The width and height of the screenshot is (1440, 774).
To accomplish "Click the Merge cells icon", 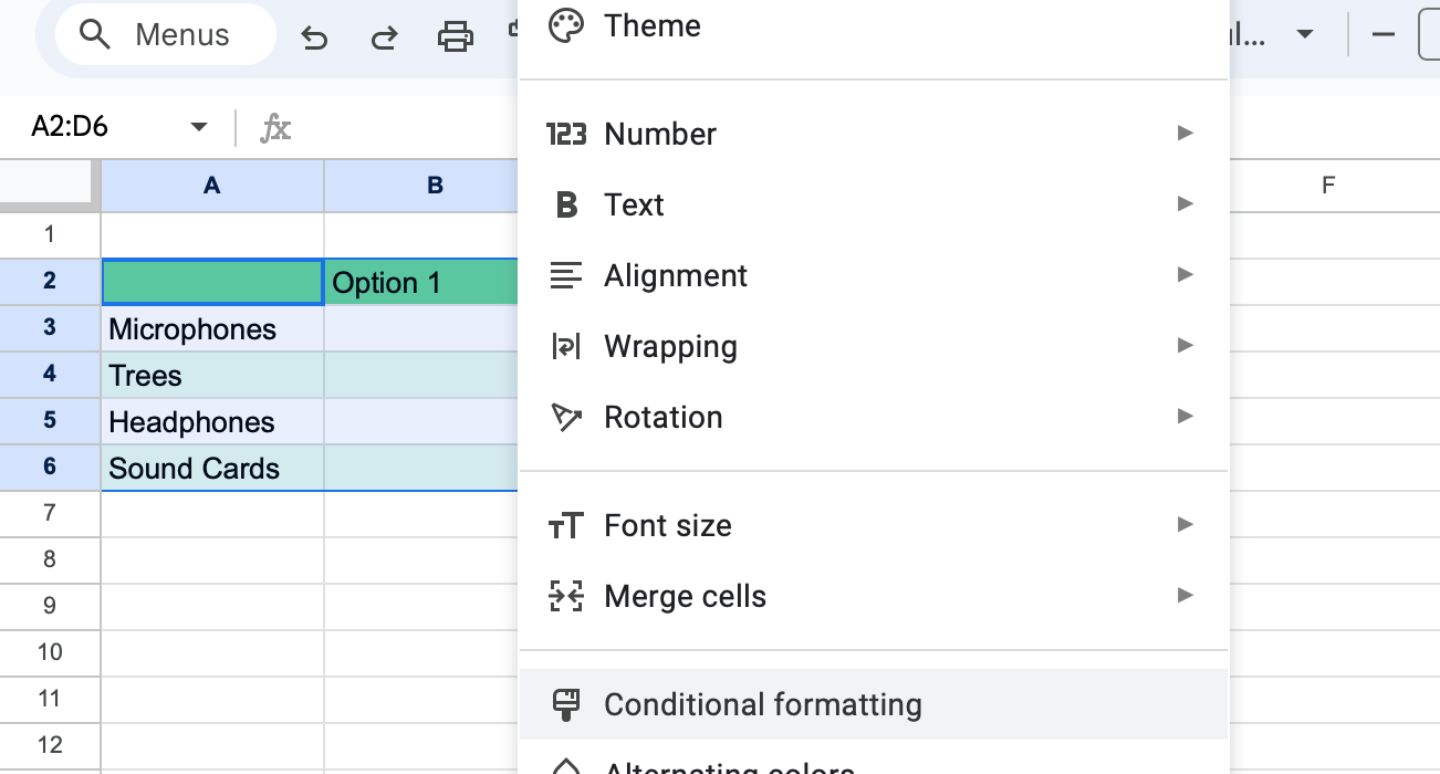I will click(x=566, y=596).
